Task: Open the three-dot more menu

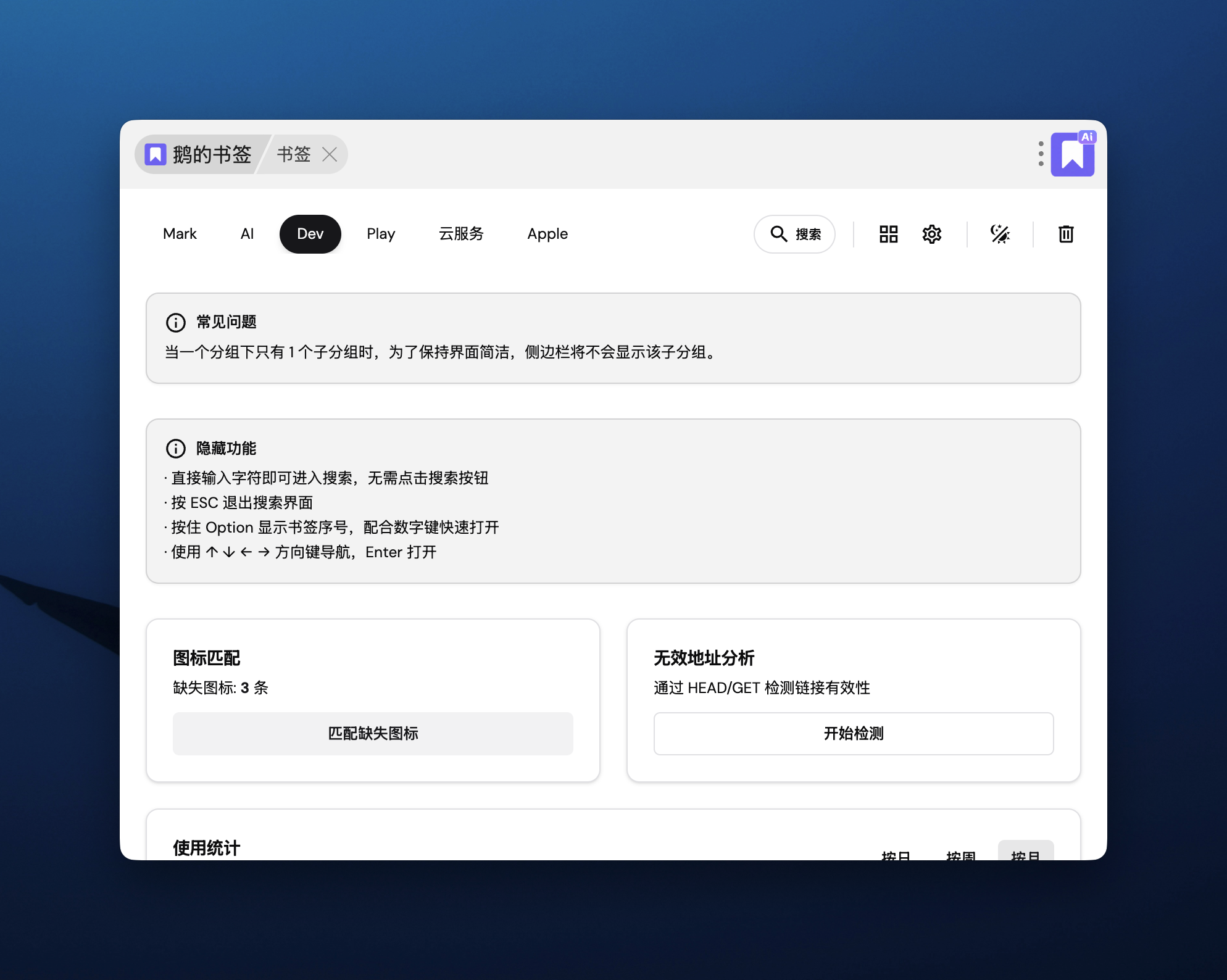Action: [x=1041, y=154]
